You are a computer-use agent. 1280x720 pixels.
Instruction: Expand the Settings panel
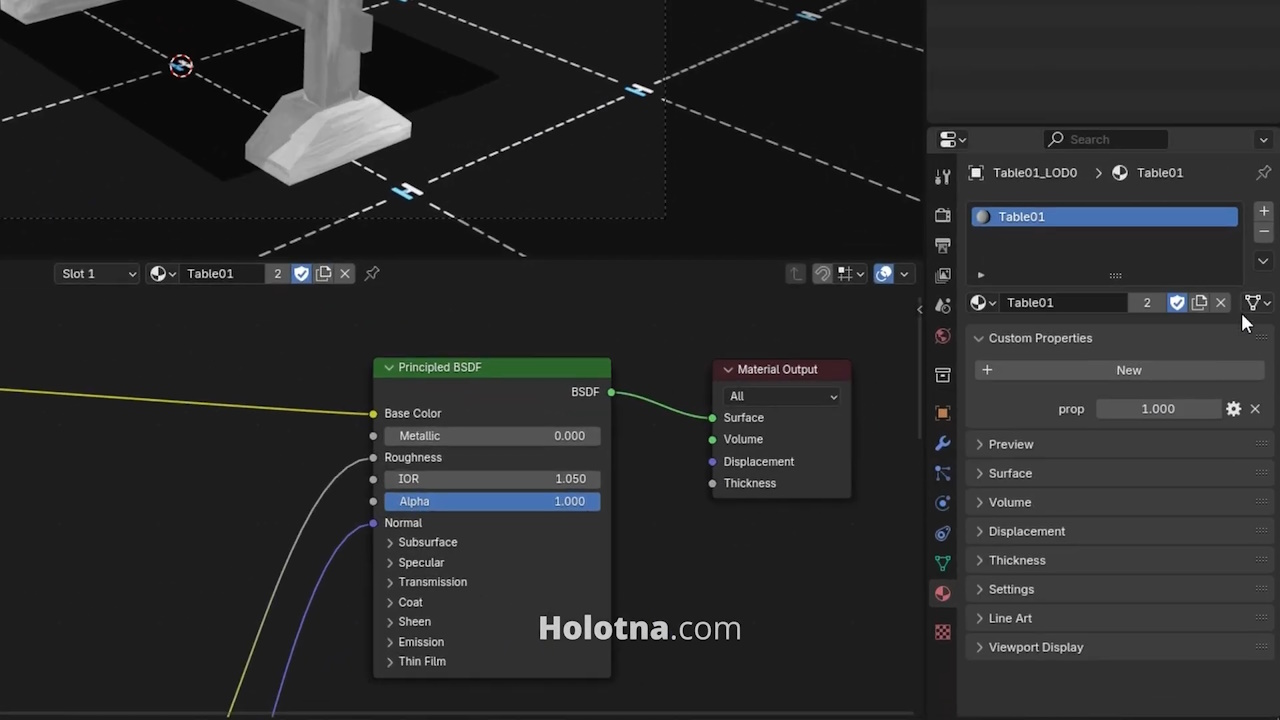(1118, 589)
